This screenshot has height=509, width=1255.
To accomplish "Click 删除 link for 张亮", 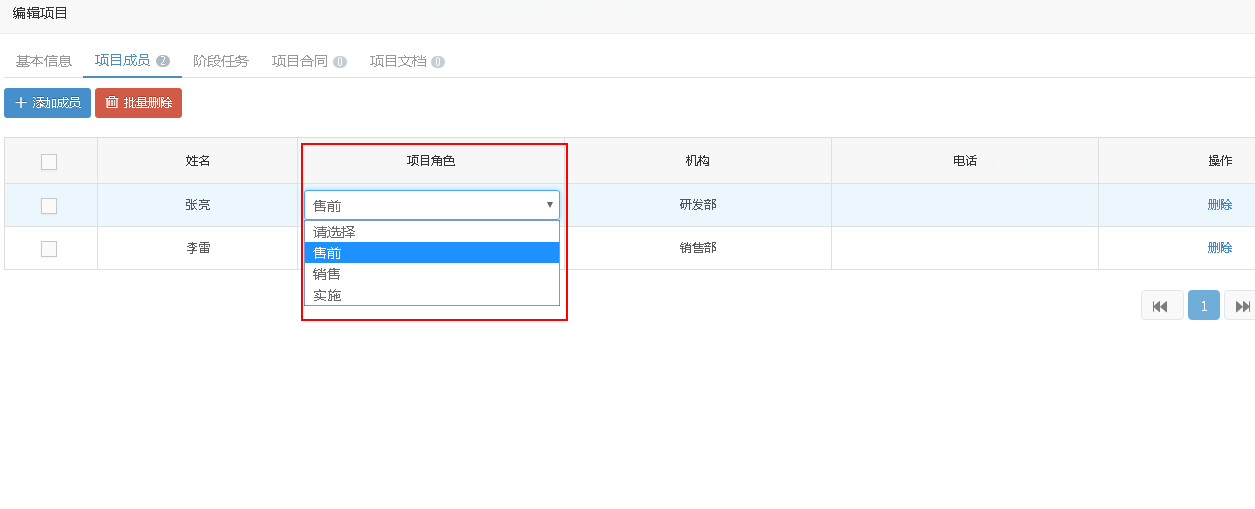I will [1219, 205].
